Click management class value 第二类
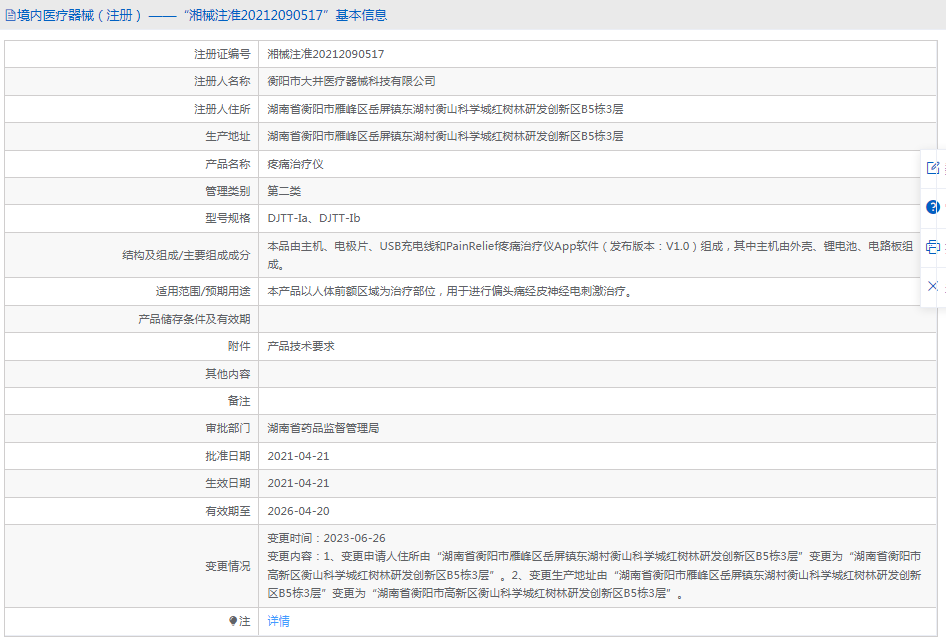The image size is (946, 641). point(284,191)
